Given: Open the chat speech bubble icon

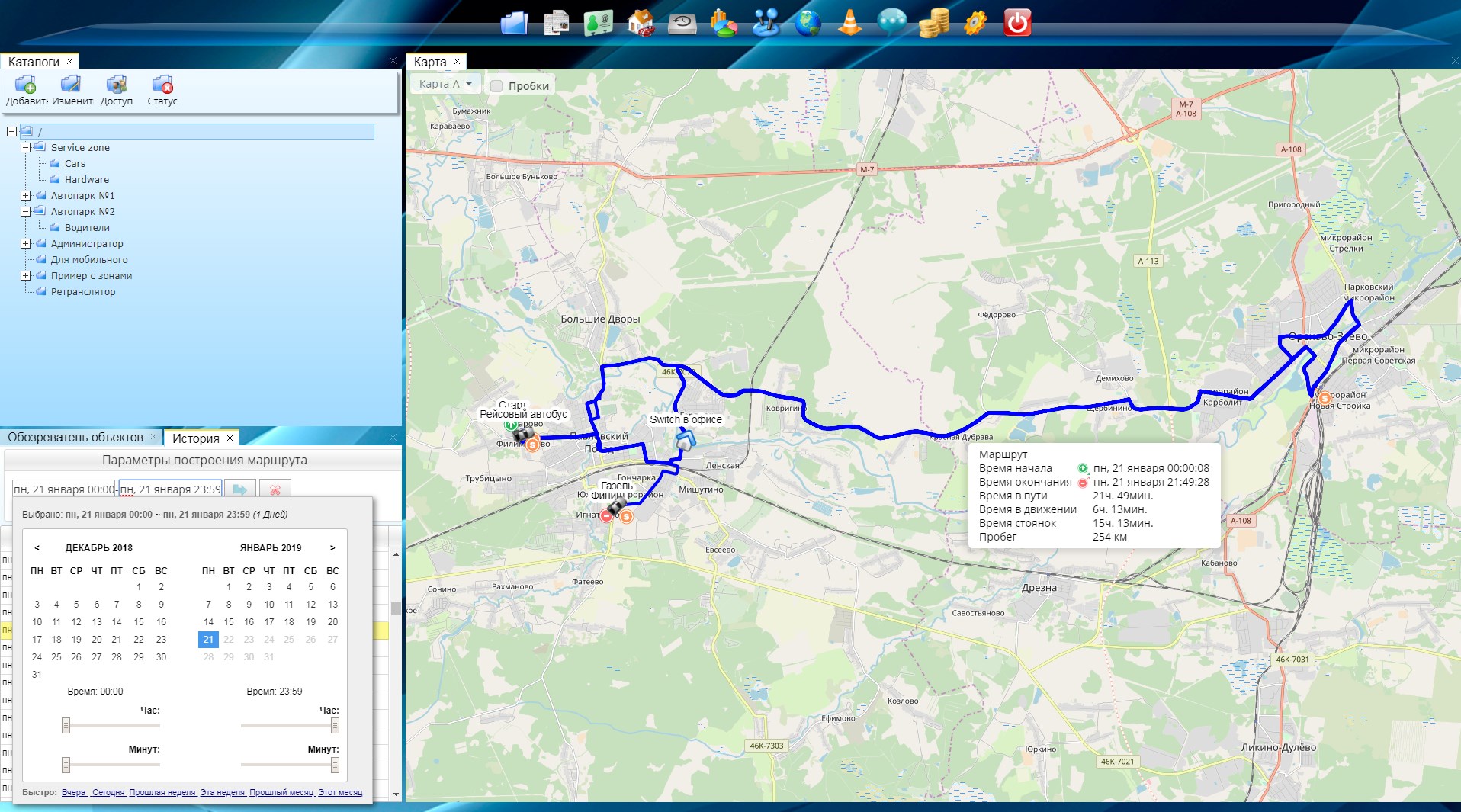Looking at the screenshot, I should [x=891, y=23].
